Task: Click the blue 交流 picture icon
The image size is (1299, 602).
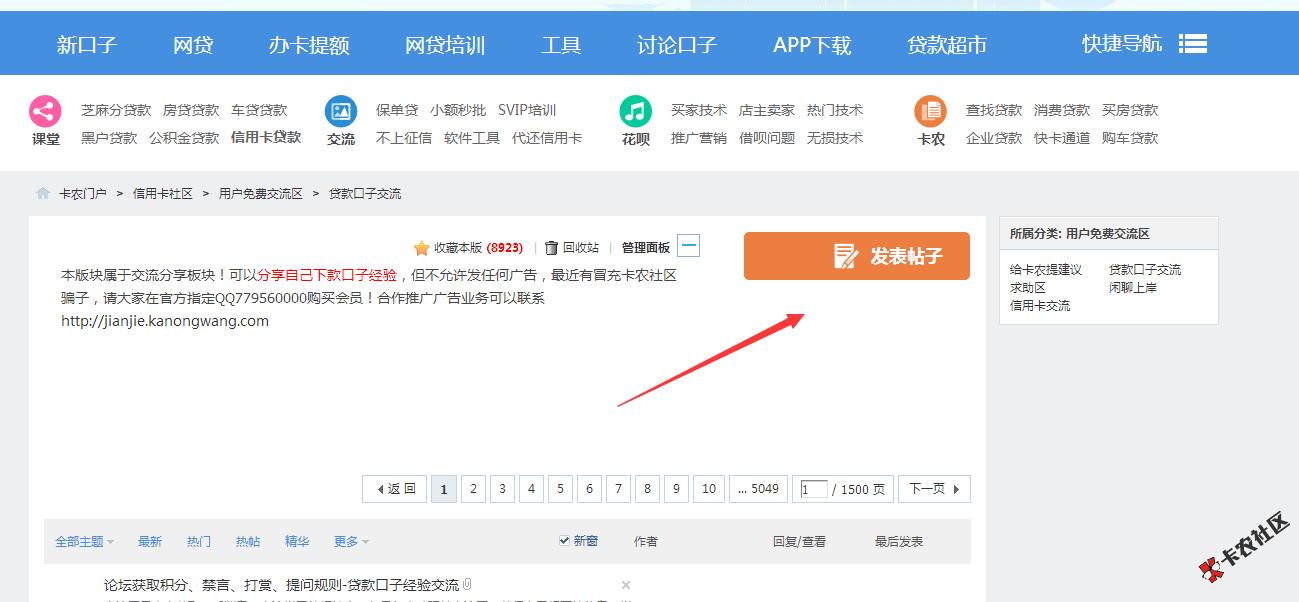Action: pyautogui.click(x=341, y=111)
